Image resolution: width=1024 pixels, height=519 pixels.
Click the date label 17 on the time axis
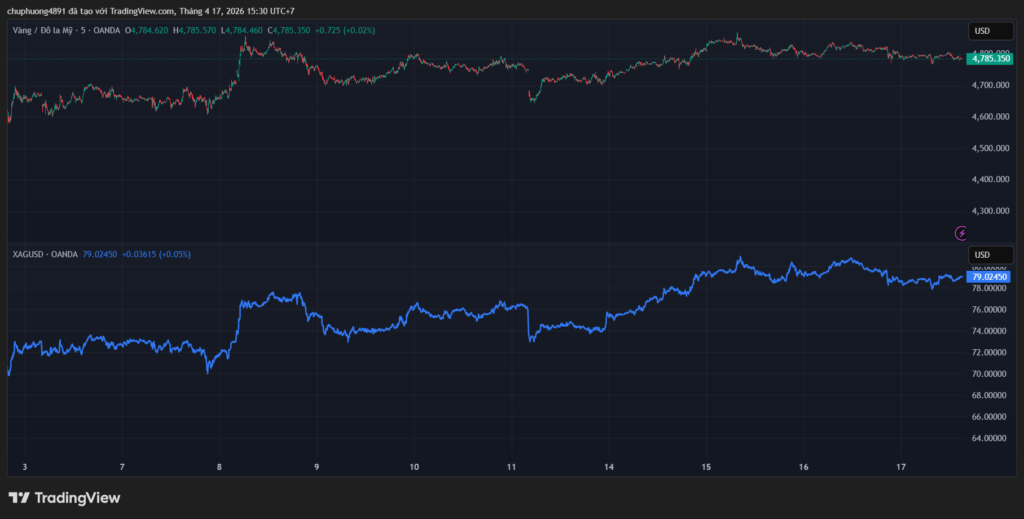point(900,467)
